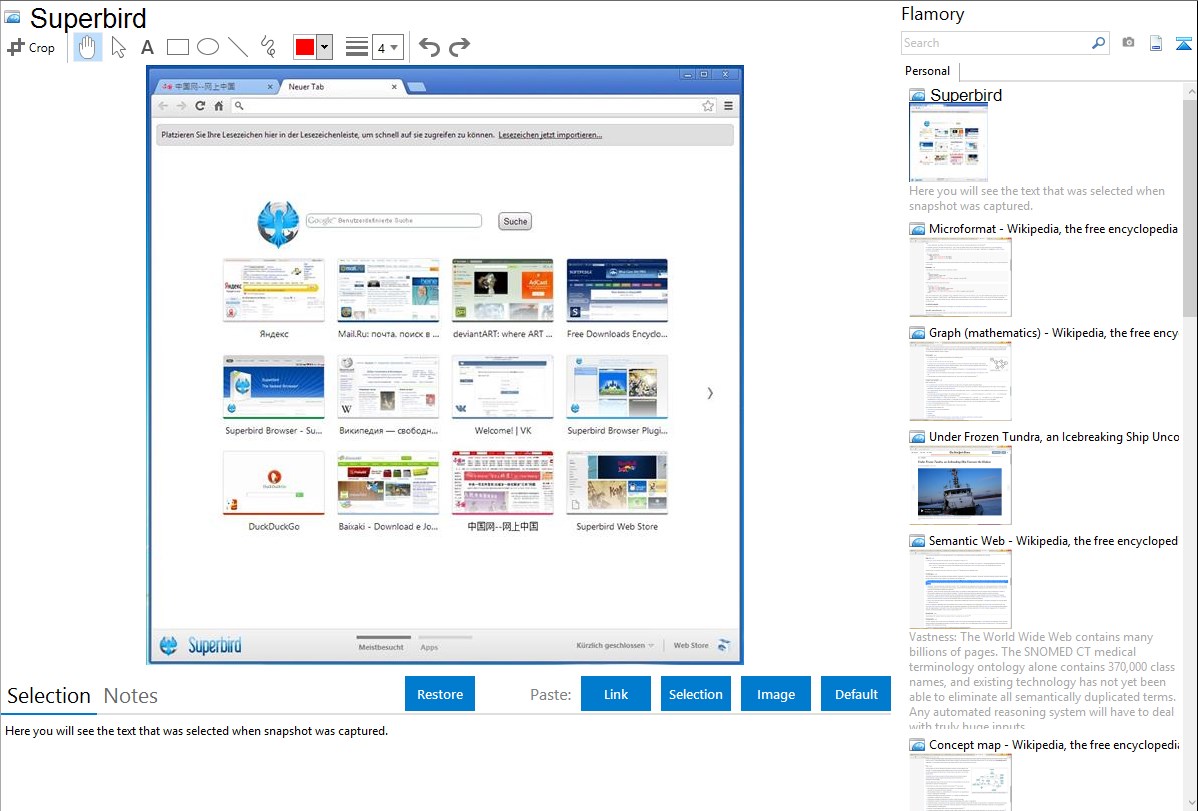Screen dimensions: 1198x811
Task: Click the blue icon right of document icon
Action: click(1183, 43)
